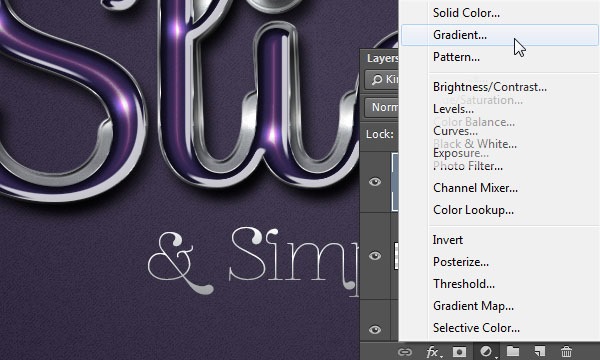
Task: Click the ampersand character on the canvas
Action: pos(180,264)
